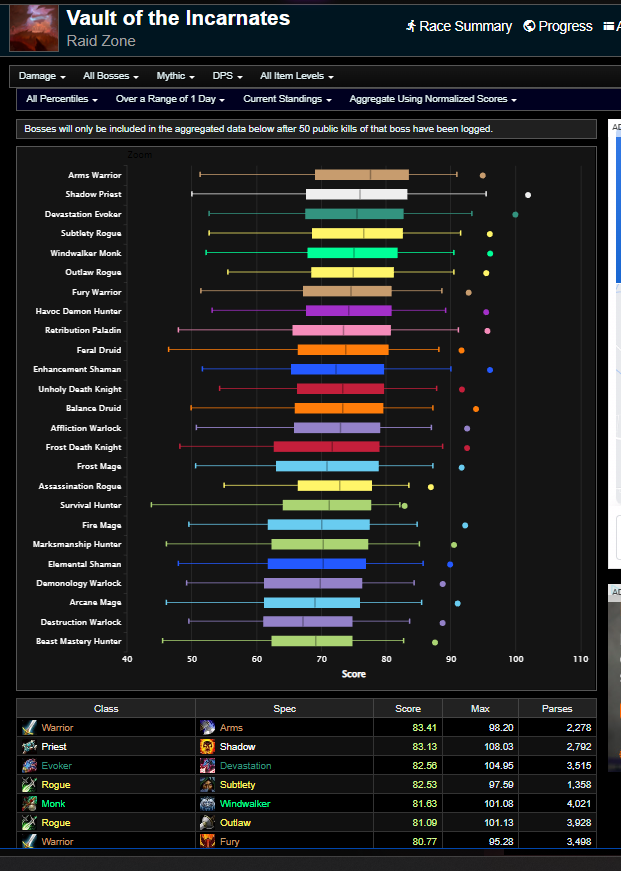The height and width of the screenshot is (871, 621).
Task: Open the Mythic difficulty dropdown
Action: click(x=175, y=76)
